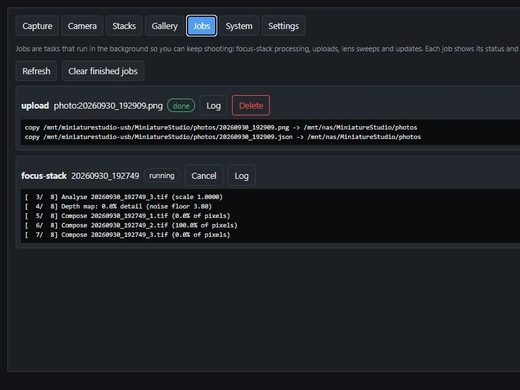Open Log for the focus-stack job

coord(241,176)
